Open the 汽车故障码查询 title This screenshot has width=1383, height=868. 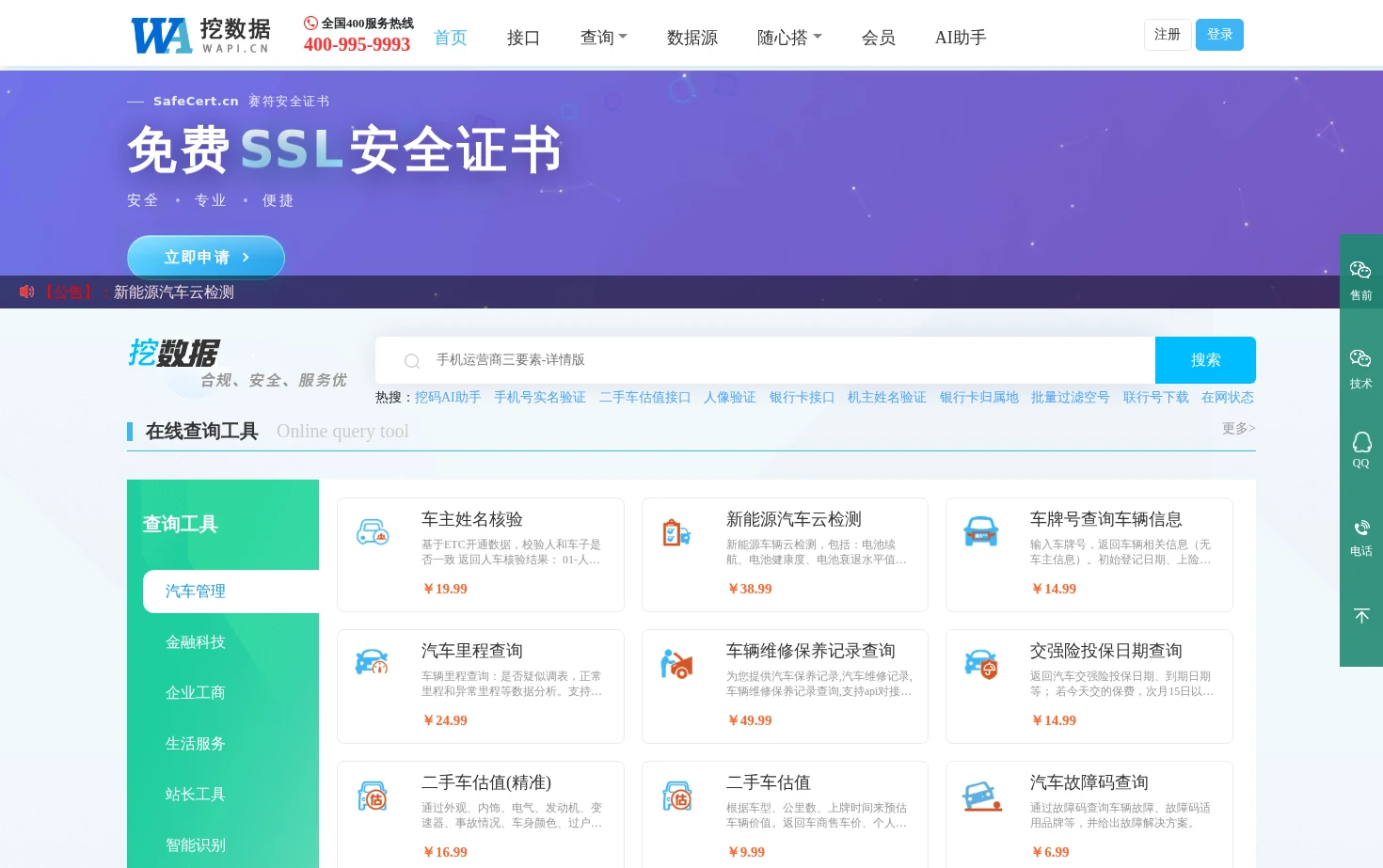pos(1089,782)
